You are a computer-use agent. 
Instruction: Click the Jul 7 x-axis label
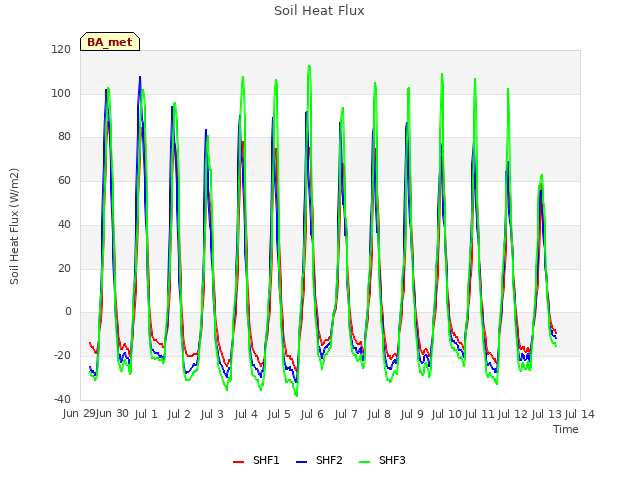coord(346,414)
